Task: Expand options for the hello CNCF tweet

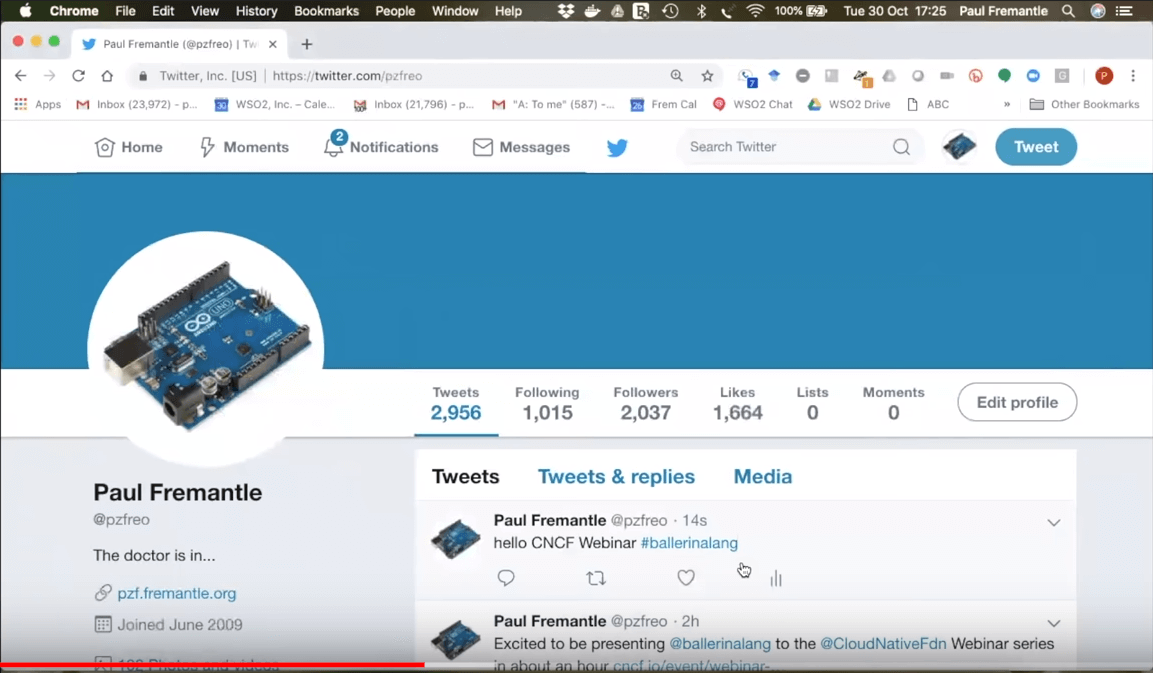Action: click(1054, 522)
